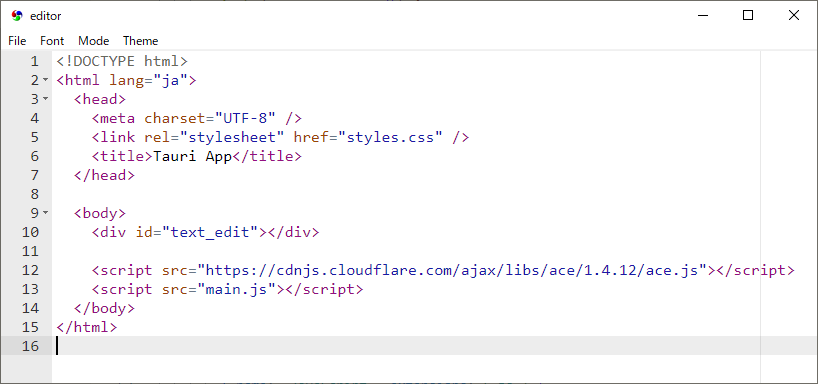This screenshot has height=384, width=818.
Task: Click line number 1 in the gutter
Action: pyautogui.click(x=34, y=62)
